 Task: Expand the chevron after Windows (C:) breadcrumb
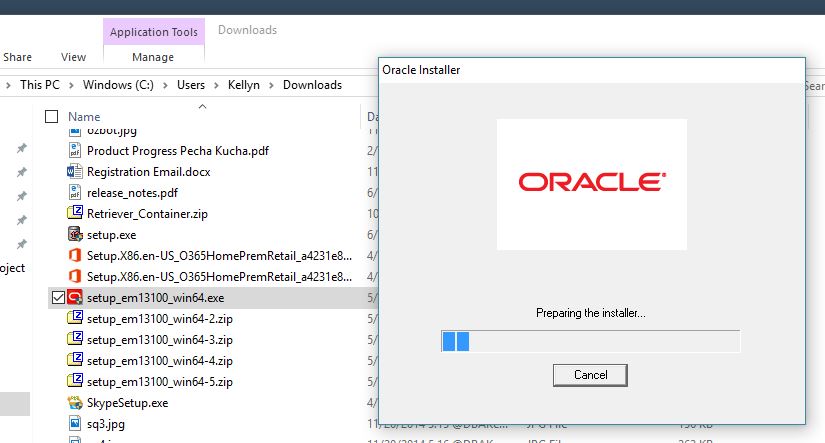(x=169, y=85)
